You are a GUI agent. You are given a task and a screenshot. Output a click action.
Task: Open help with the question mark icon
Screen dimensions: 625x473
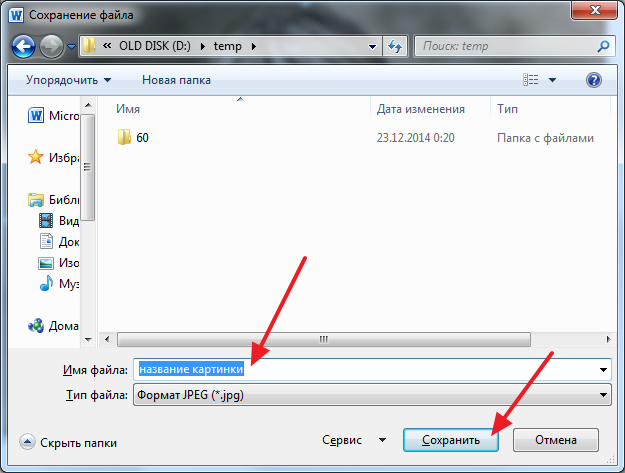(x=594, y=80)
